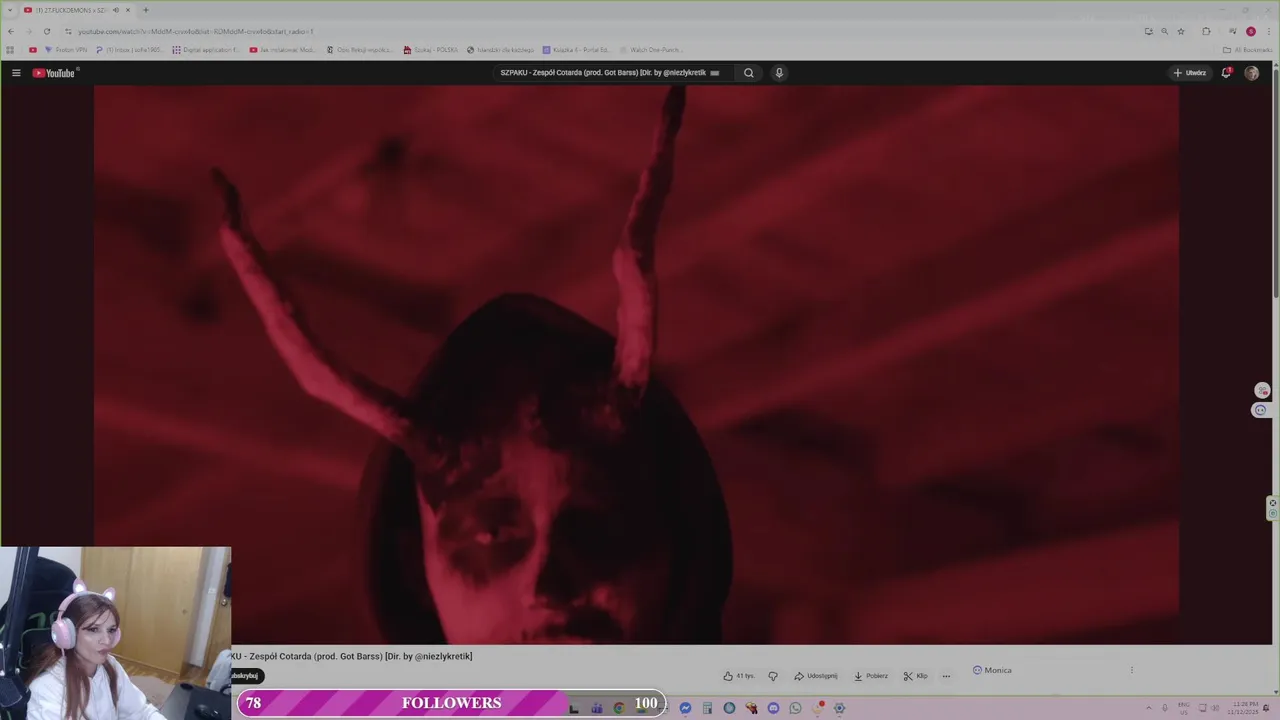Image resolution: width=1280 pixels, height=720 pixels.
Task: Open the taskbar clock and date
Action: pos(1245,708)
